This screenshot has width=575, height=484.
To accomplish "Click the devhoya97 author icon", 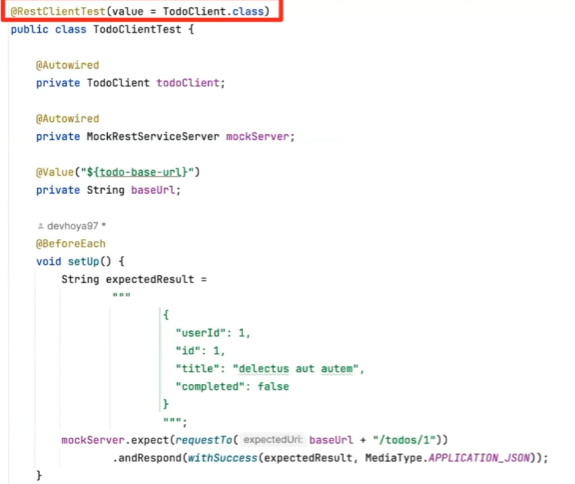I will pyautogui.click(x=40, y=226).
